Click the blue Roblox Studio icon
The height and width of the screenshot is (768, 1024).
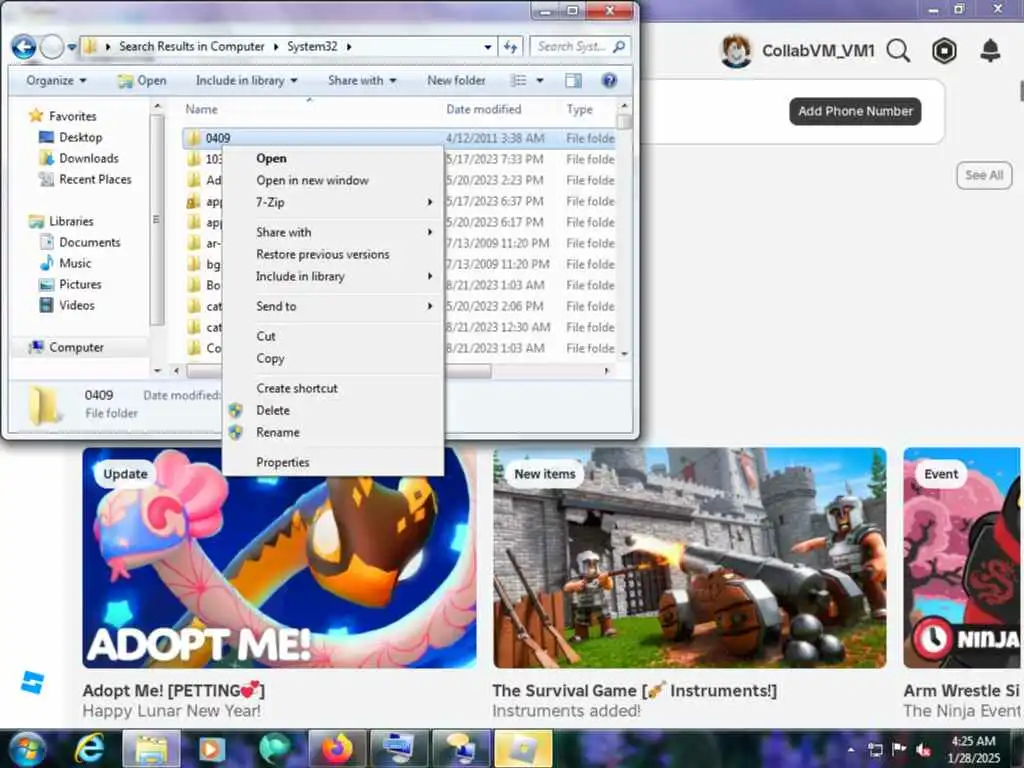32,682
